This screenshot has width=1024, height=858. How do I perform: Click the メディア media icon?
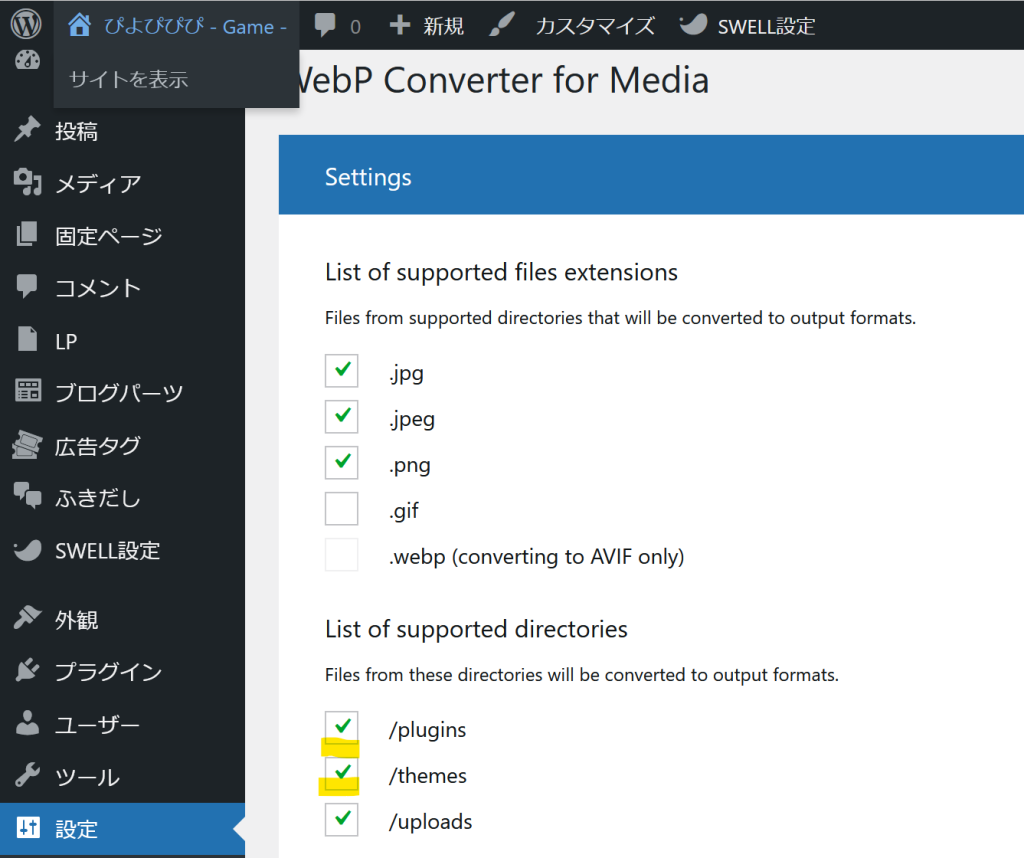point(27,183)
